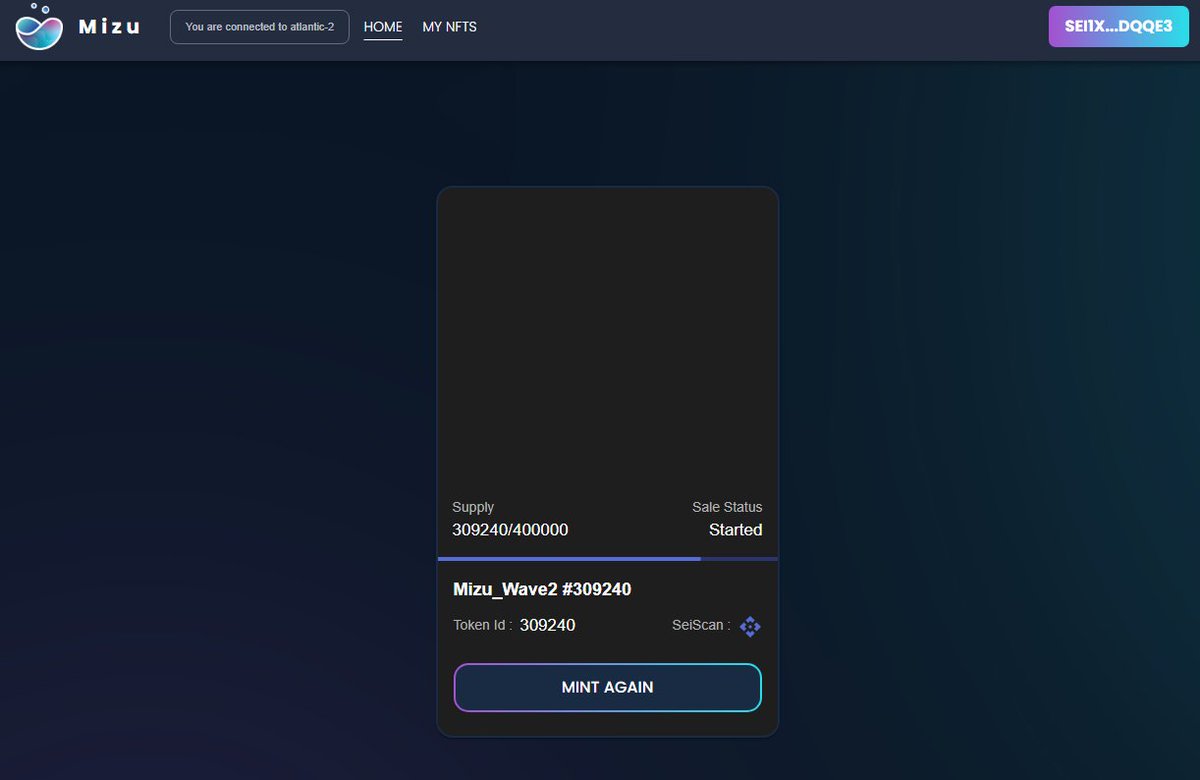Image resolution: width=1200 pixels, height=780 pixels.
Task: Select the Mizu_Wave2 #309240 title
Action: click(542, 589)
